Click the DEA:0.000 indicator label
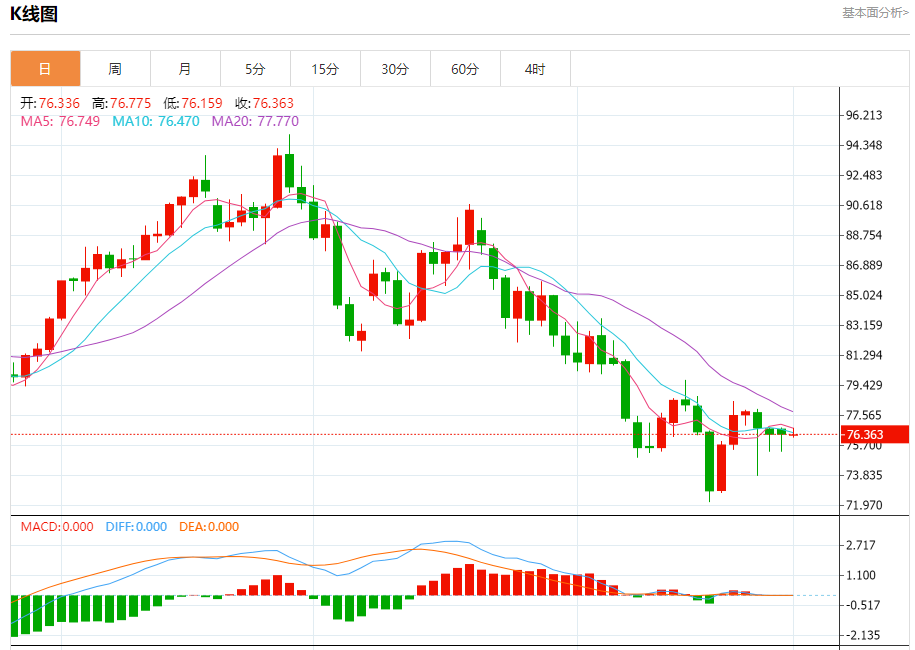Viewport: 915px width, 650px height. (209, 527)
